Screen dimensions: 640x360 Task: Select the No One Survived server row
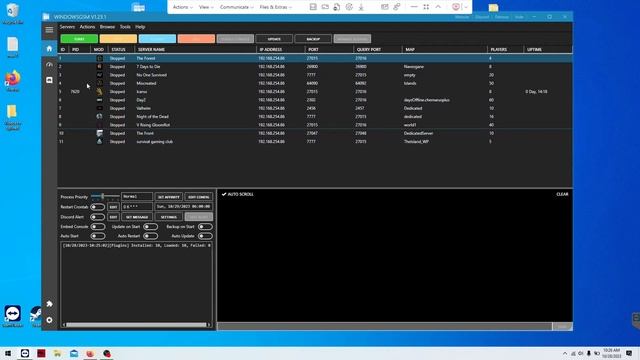315,75
